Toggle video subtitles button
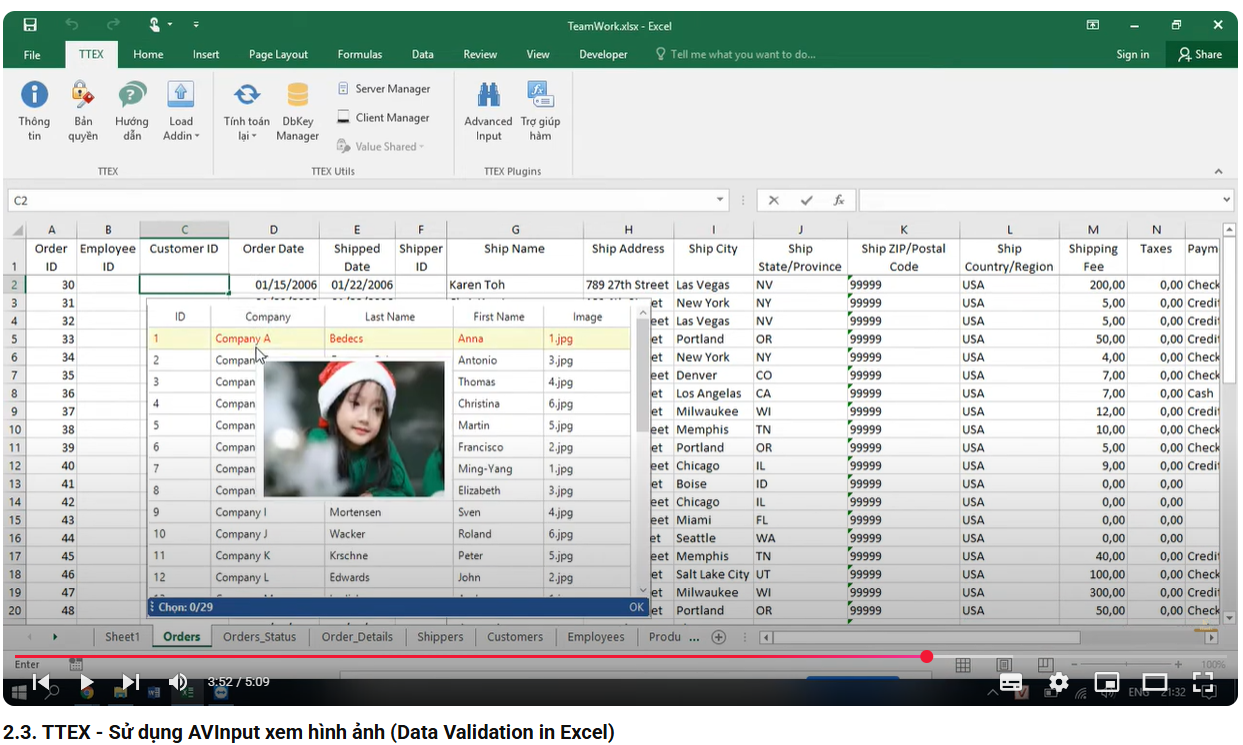The image size is (1243, 745). [x=1011, y=683]
